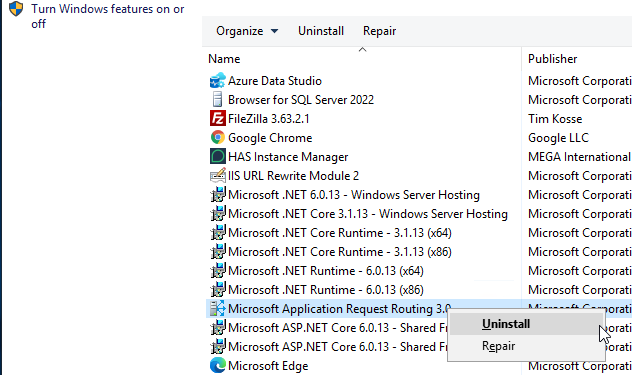Click Google LLC publisher cell
This screenshot has width=632, height=375.
point(558,138)
